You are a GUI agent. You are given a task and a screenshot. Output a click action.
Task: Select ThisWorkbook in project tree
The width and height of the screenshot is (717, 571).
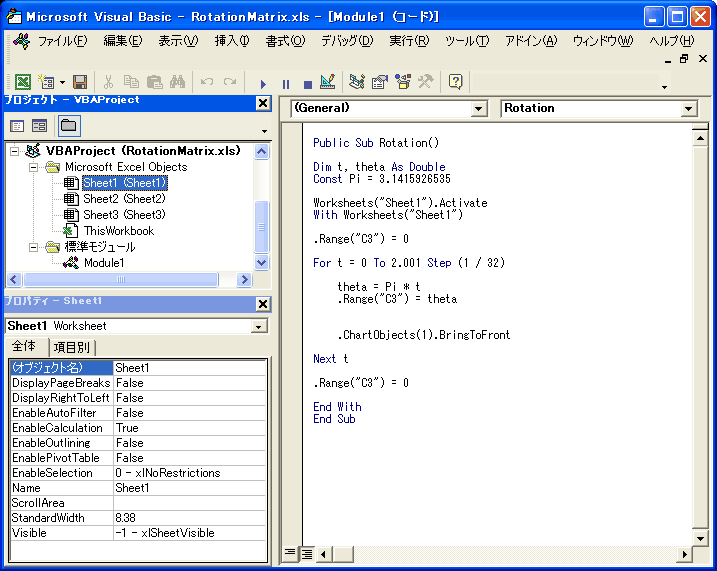pyautogui.click(x=118, y=231)
